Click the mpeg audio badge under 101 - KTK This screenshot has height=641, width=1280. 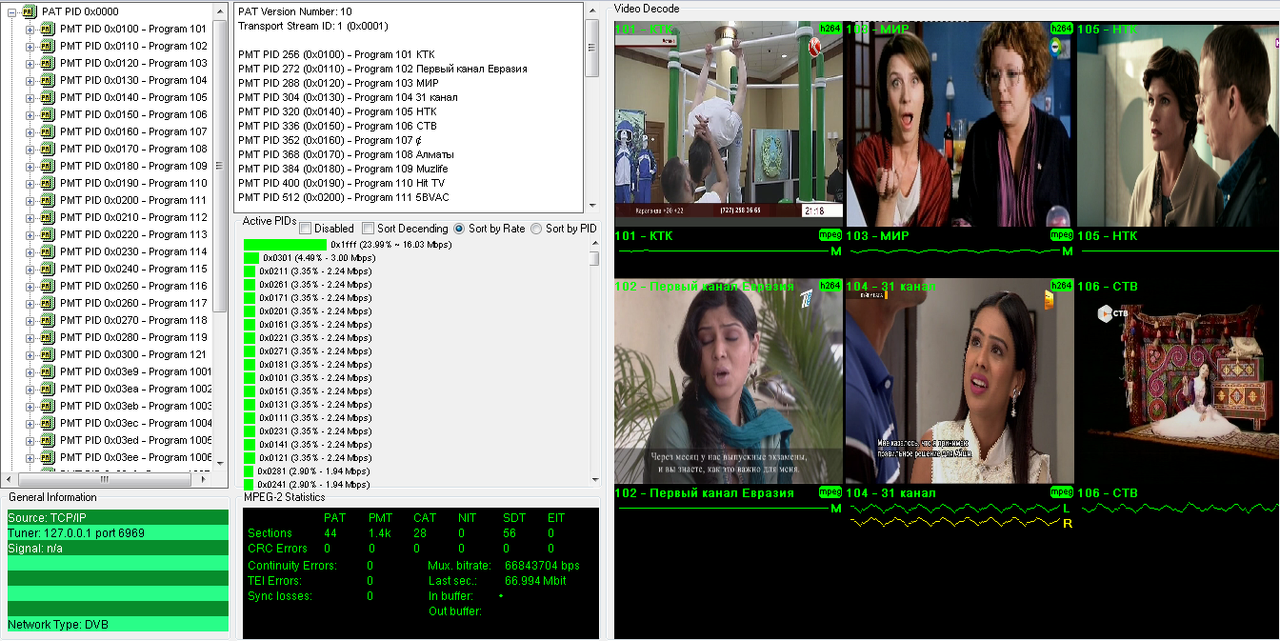click(x=830, y=236)
